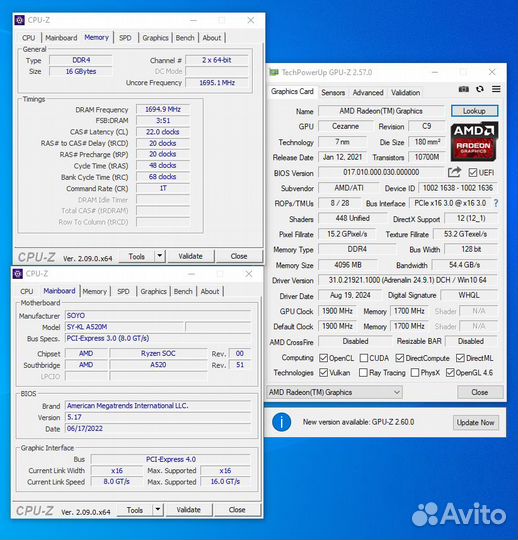This screenshot has height=540, width=518.
Task: Toggle the Ray Tracing checkbox
Action: tap(363, 373)
